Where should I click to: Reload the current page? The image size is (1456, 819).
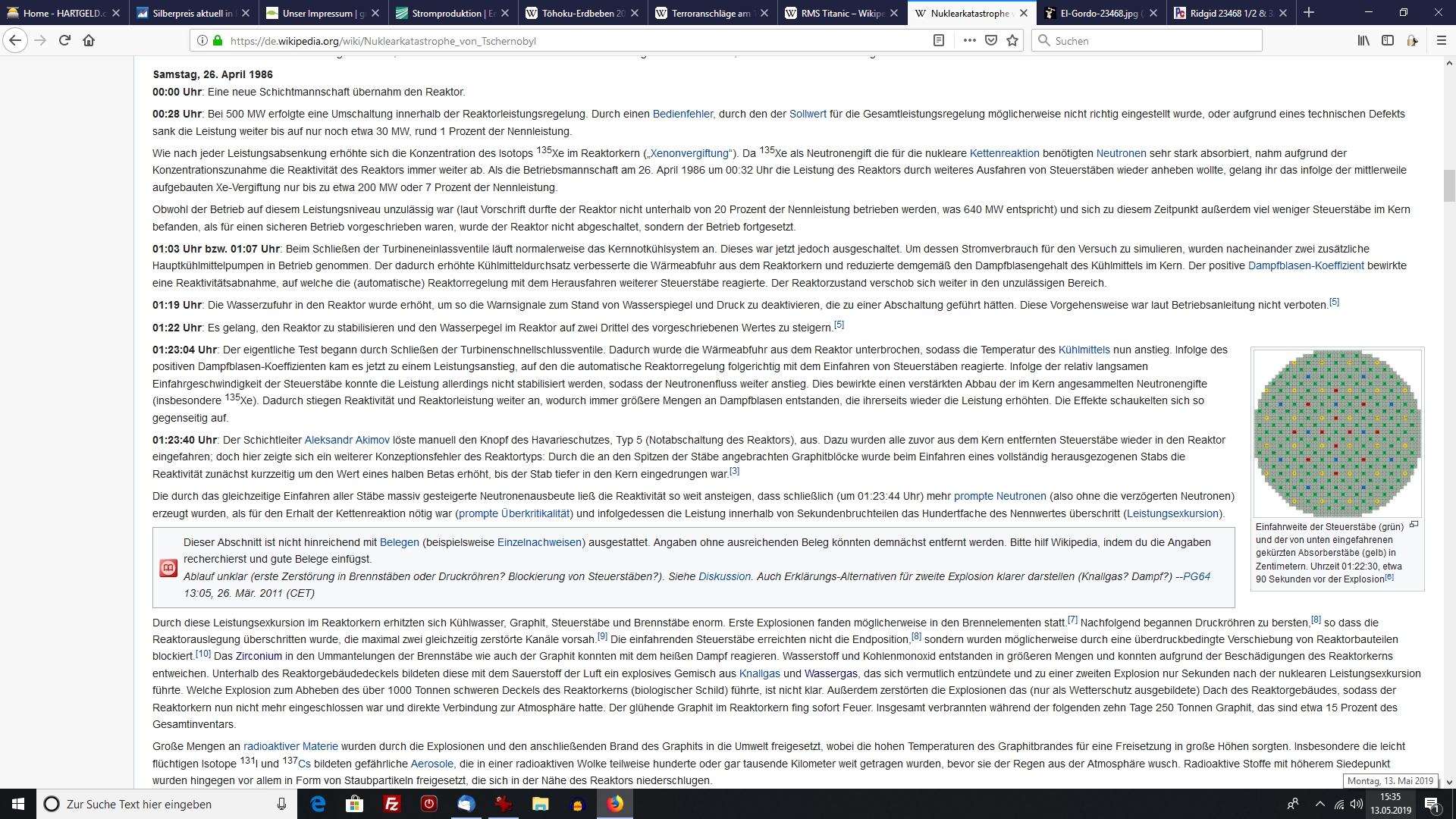[x=64, y=41]
